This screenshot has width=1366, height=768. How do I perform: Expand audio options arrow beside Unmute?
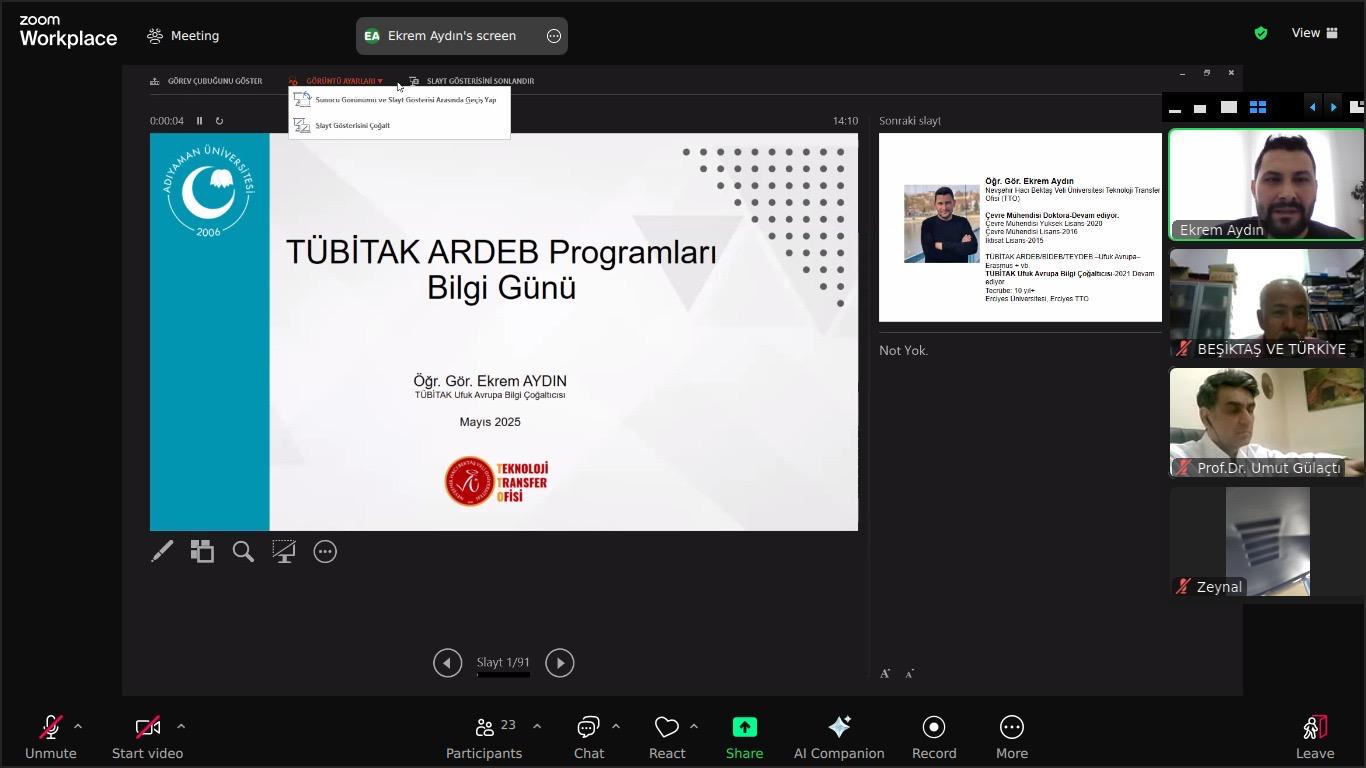pyautogui.click(x=78, y=727)
